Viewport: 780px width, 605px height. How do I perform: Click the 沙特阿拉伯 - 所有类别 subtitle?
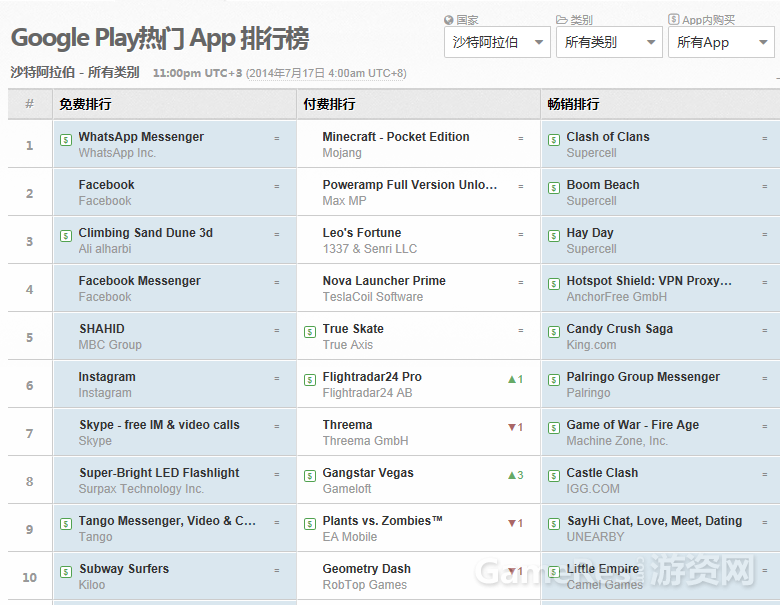click(x=75, y=73)
